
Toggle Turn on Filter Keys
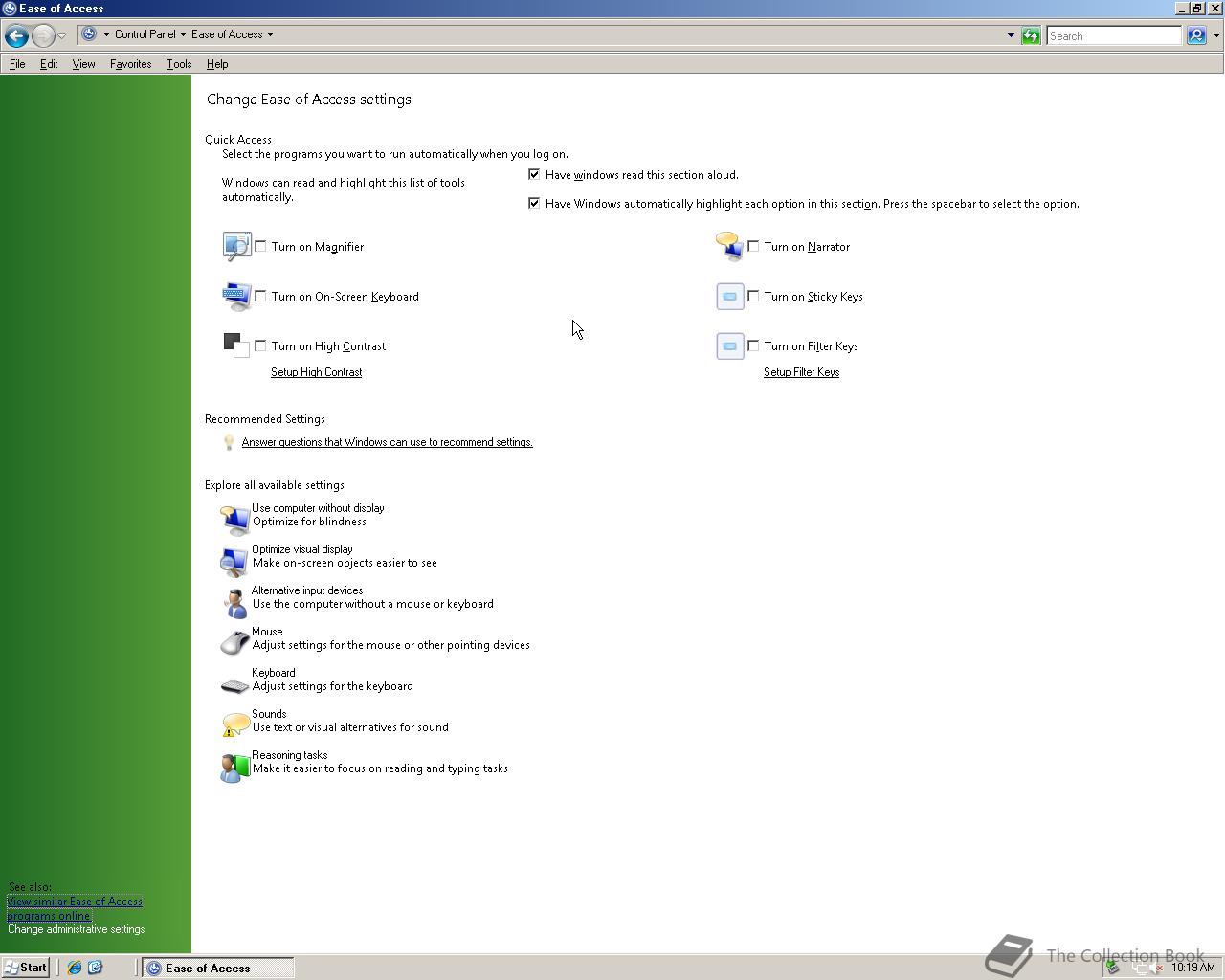click(753, 345)
